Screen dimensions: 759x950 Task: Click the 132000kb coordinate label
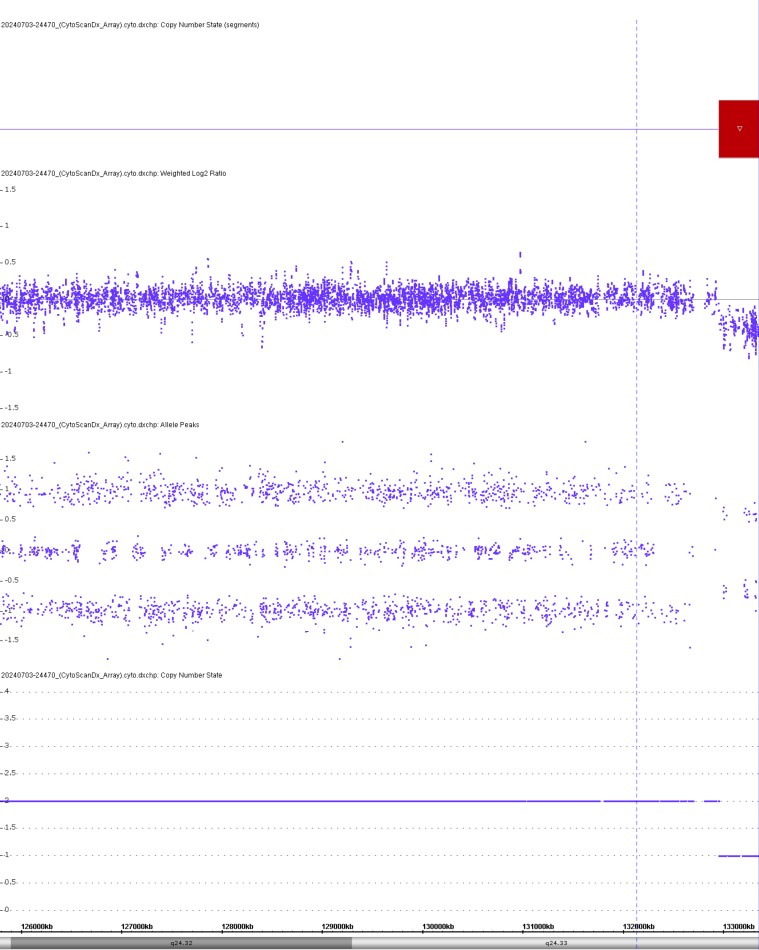(x=638, y=926)
